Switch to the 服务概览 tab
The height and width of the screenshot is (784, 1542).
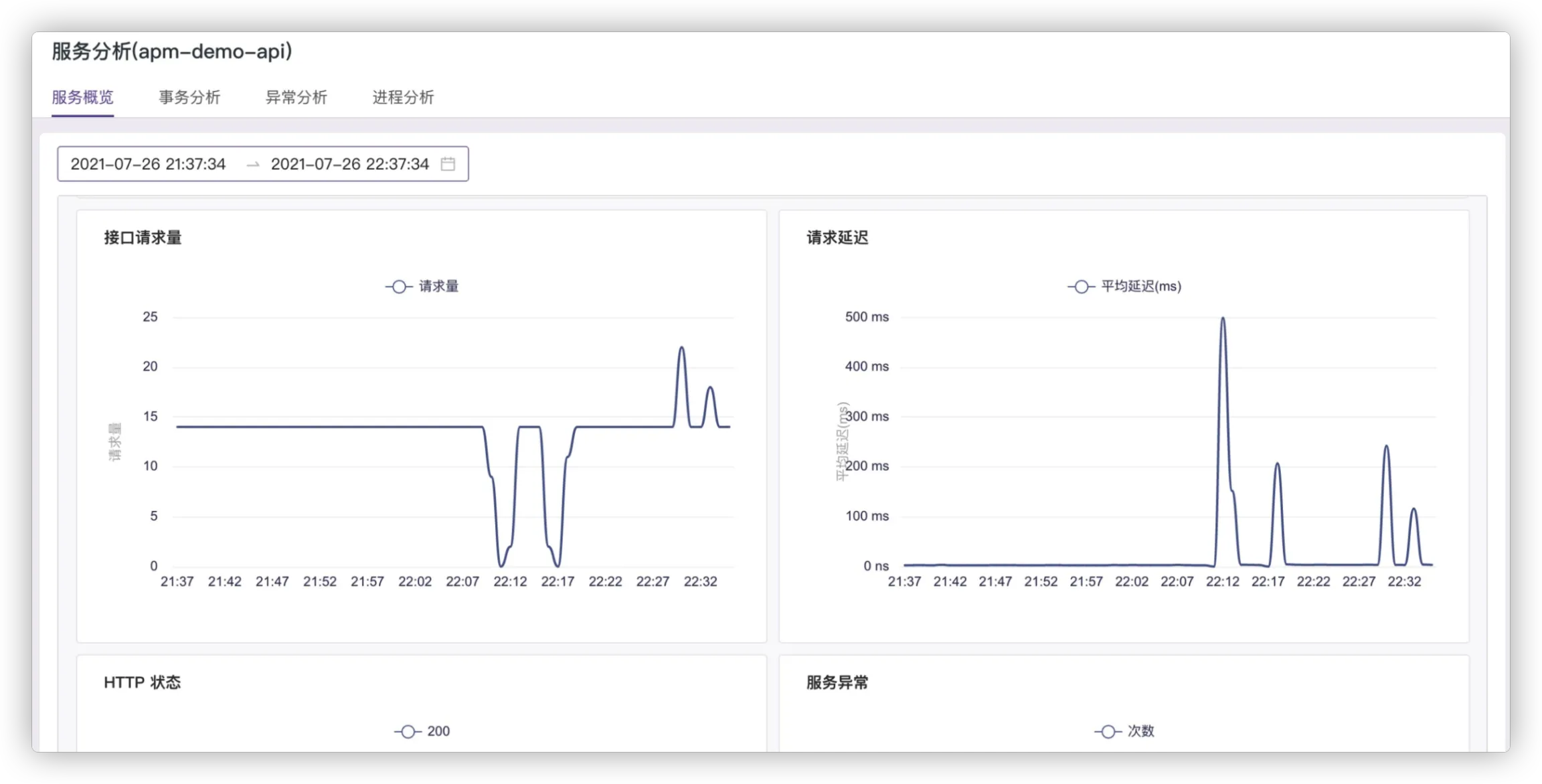[82, 98]
